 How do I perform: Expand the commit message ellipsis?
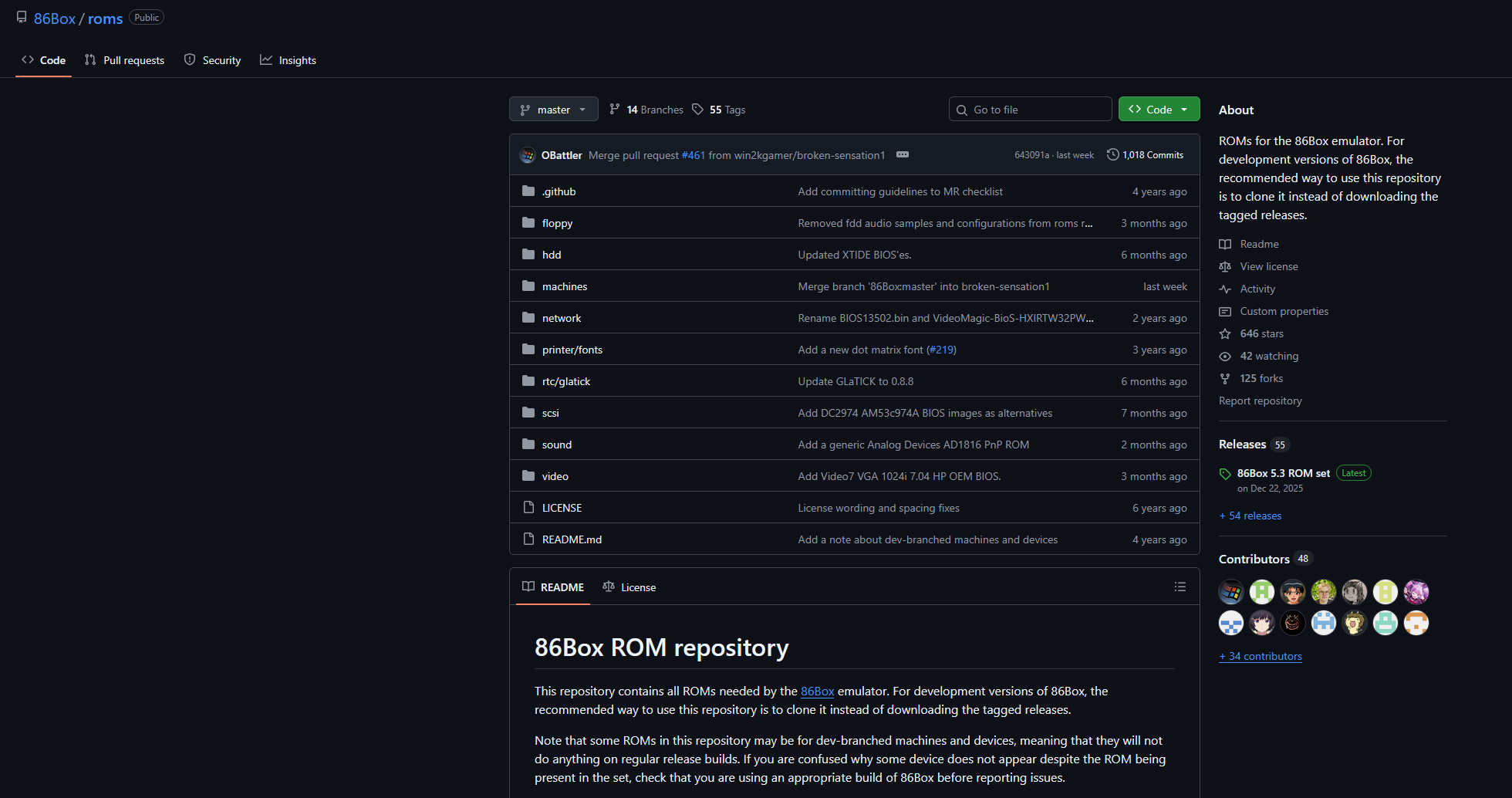(903, 155)
